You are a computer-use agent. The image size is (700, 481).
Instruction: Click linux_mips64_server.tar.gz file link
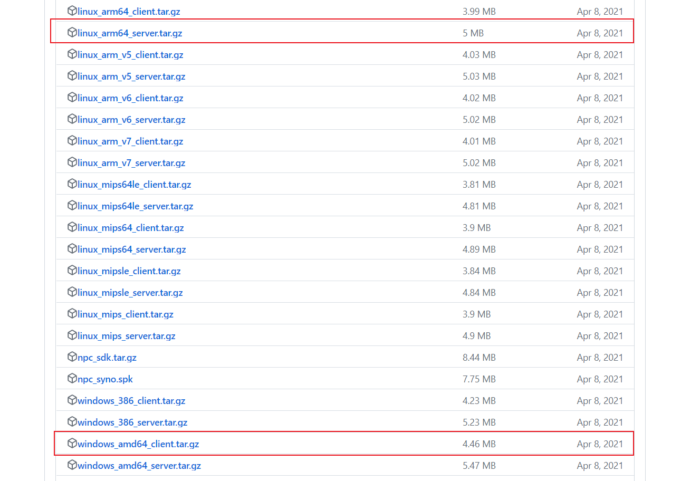coord(131,249)
